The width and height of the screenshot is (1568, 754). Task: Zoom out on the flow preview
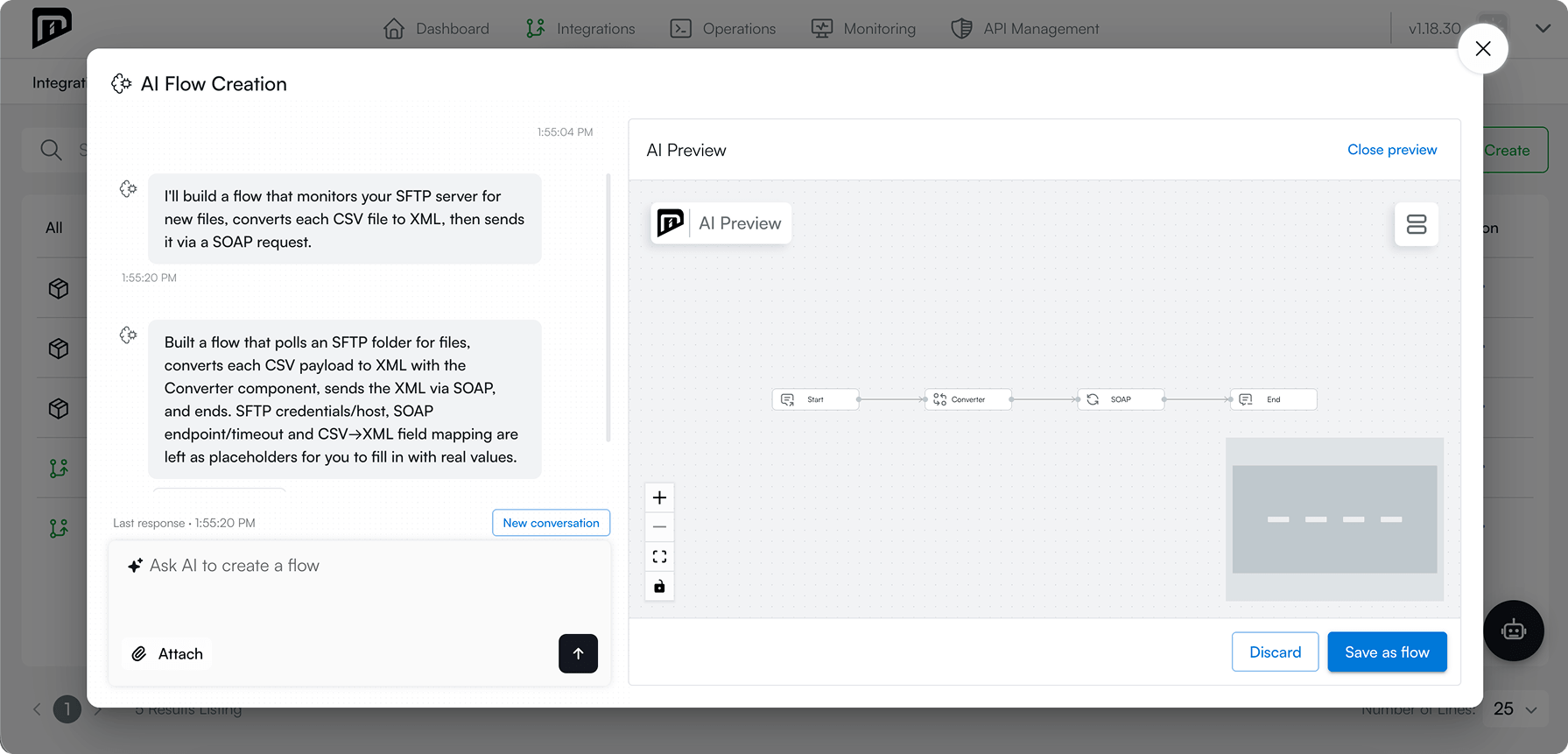[x=659, y=527]
